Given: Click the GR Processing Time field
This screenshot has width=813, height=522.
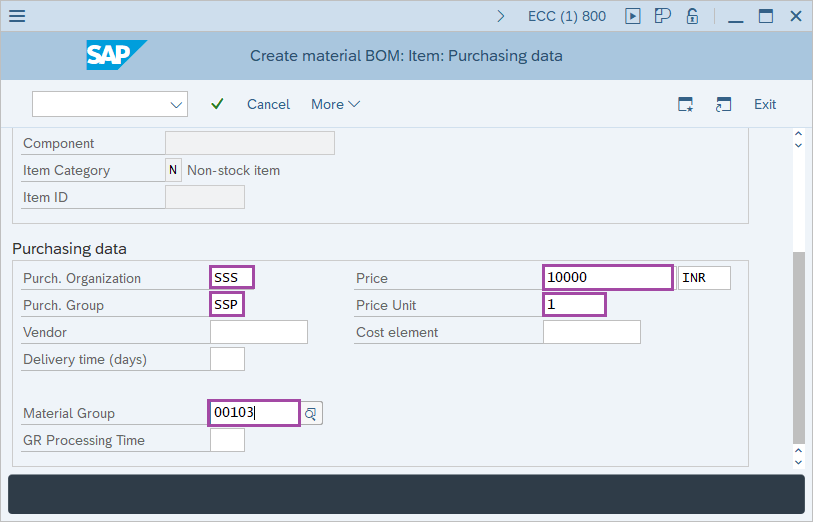Looking at the screenshot, I should click(x=227, y=440).
